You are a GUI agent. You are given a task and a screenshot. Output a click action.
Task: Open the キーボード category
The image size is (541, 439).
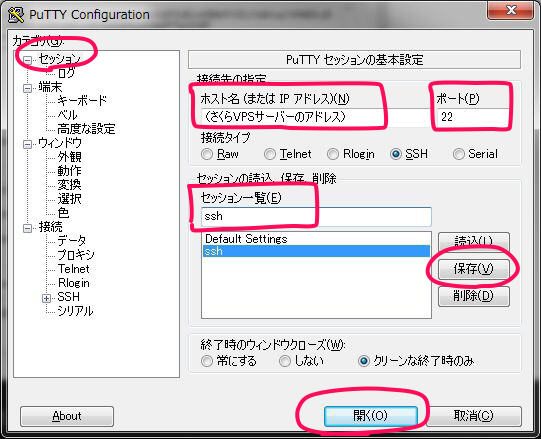82,101
